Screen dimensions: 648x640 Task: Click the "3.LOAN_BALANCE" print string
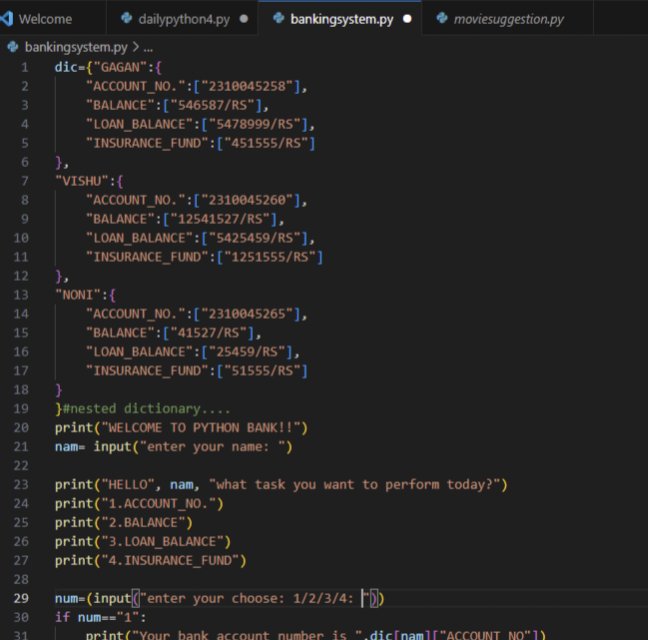tap(162, 542)
